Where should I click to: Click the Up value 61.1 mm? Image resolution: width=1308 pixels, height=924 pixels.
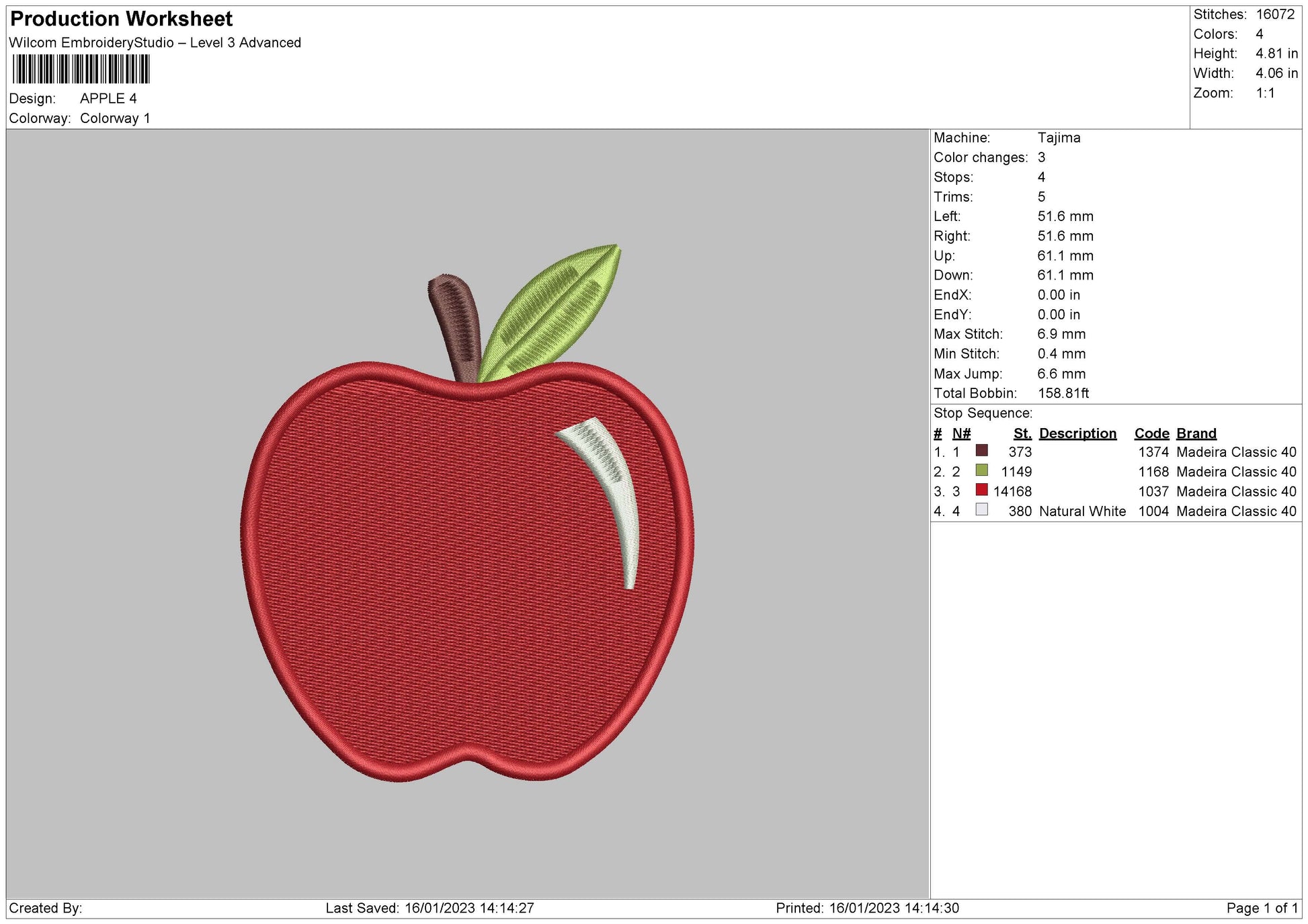point(1065,255)
